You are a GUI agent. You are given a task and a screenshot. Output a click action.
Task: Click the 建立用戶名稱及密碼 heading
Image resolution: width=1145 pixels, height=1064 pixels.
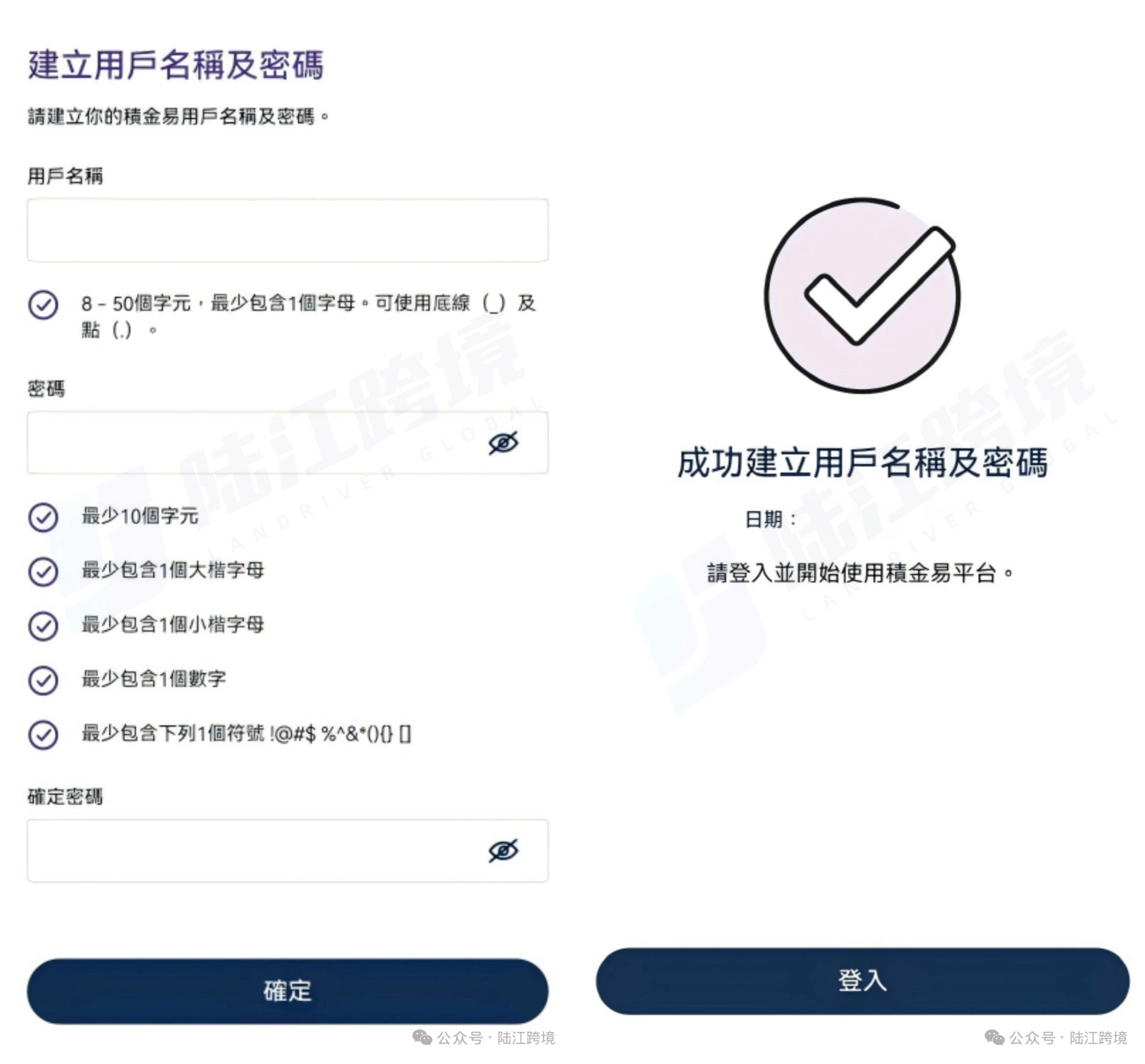tap(176, 64)
